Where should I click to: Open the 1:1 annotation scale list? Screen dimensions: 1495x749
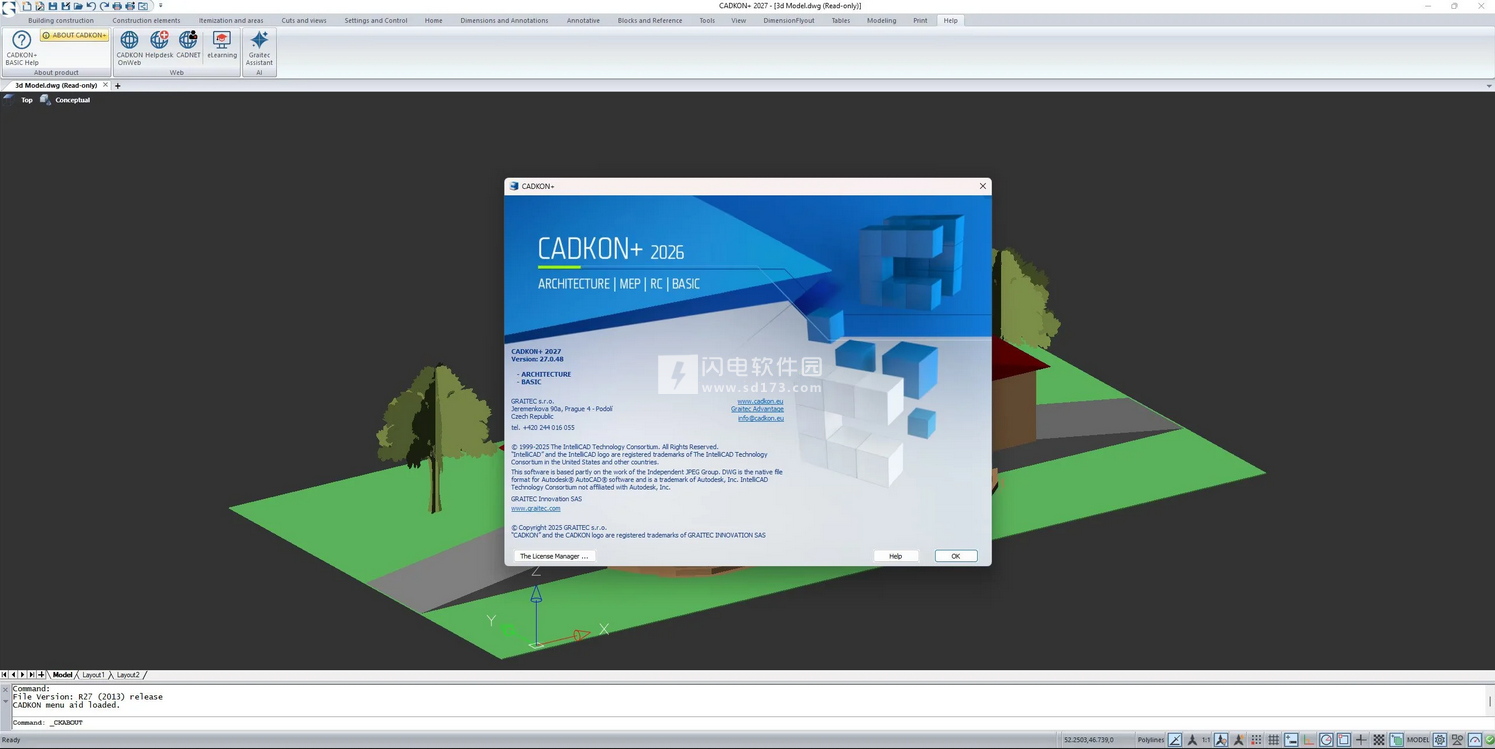1206,740
